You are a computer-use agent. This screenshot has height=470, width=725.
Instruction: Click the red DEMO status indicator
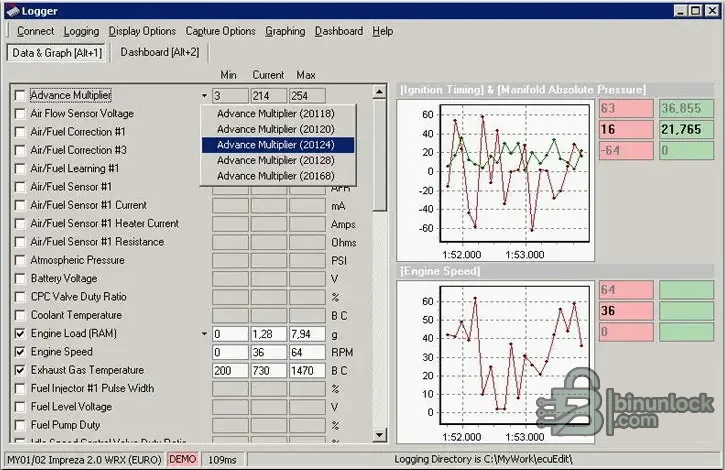point(183,459)
